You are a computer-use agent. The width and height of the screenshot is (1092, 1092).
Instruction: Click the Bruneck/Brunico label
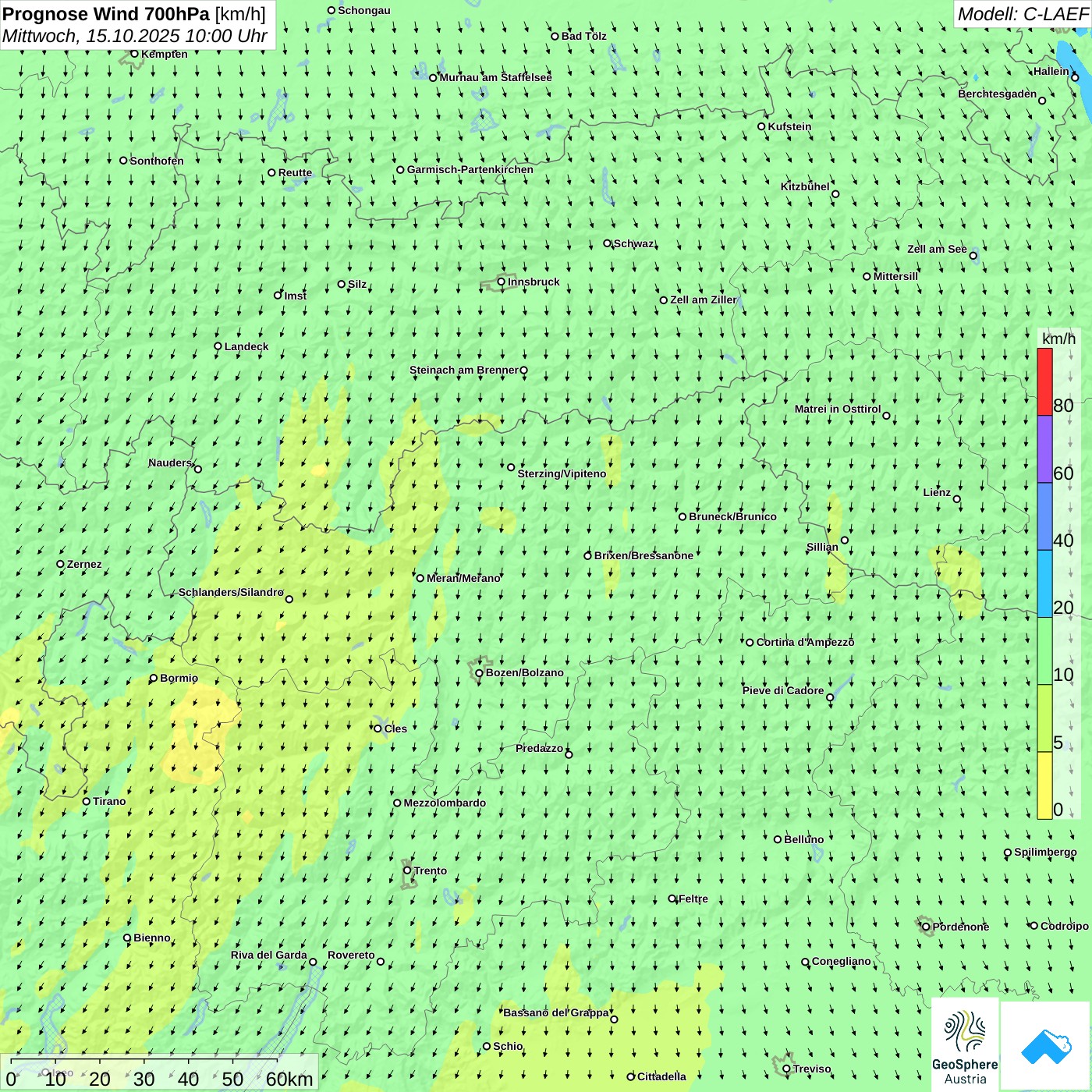pyautogui.click(x=732, y=516)
